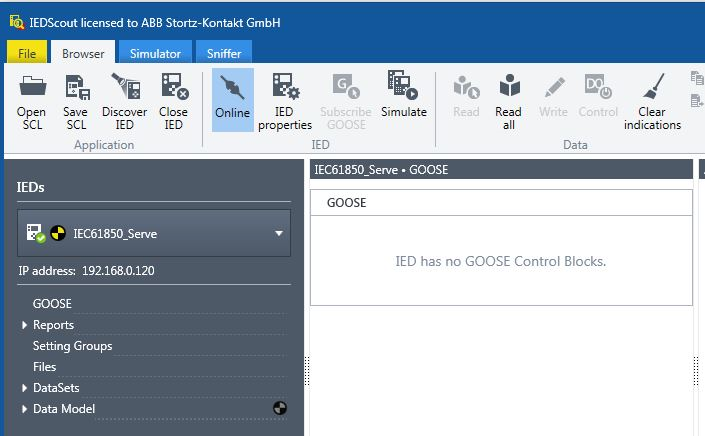Open the Sniffer tab
The width and height of the screenshot is (705, 436).
click(224, 52)
